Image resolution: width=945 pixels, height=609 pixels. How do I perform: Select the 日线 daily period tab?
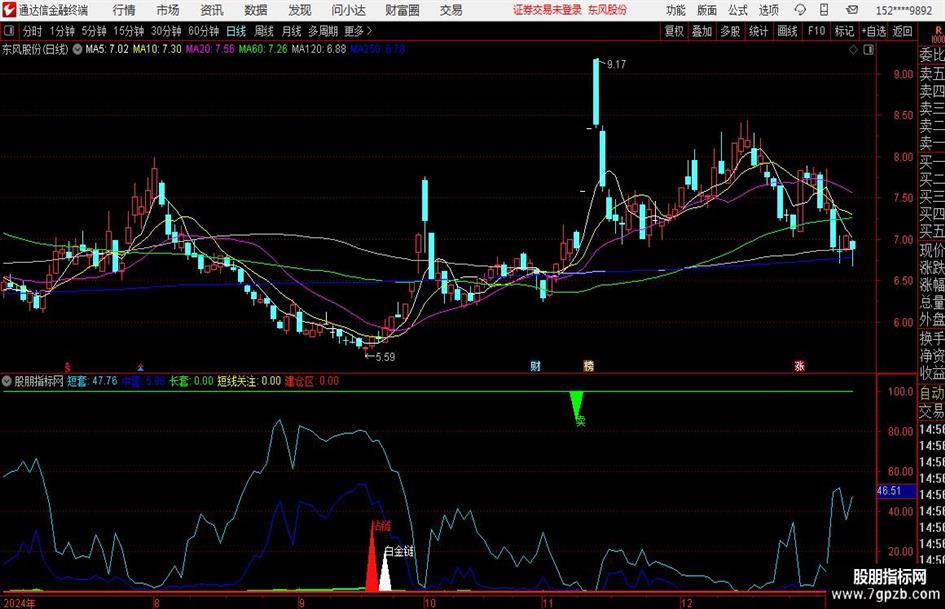(236, 31)
